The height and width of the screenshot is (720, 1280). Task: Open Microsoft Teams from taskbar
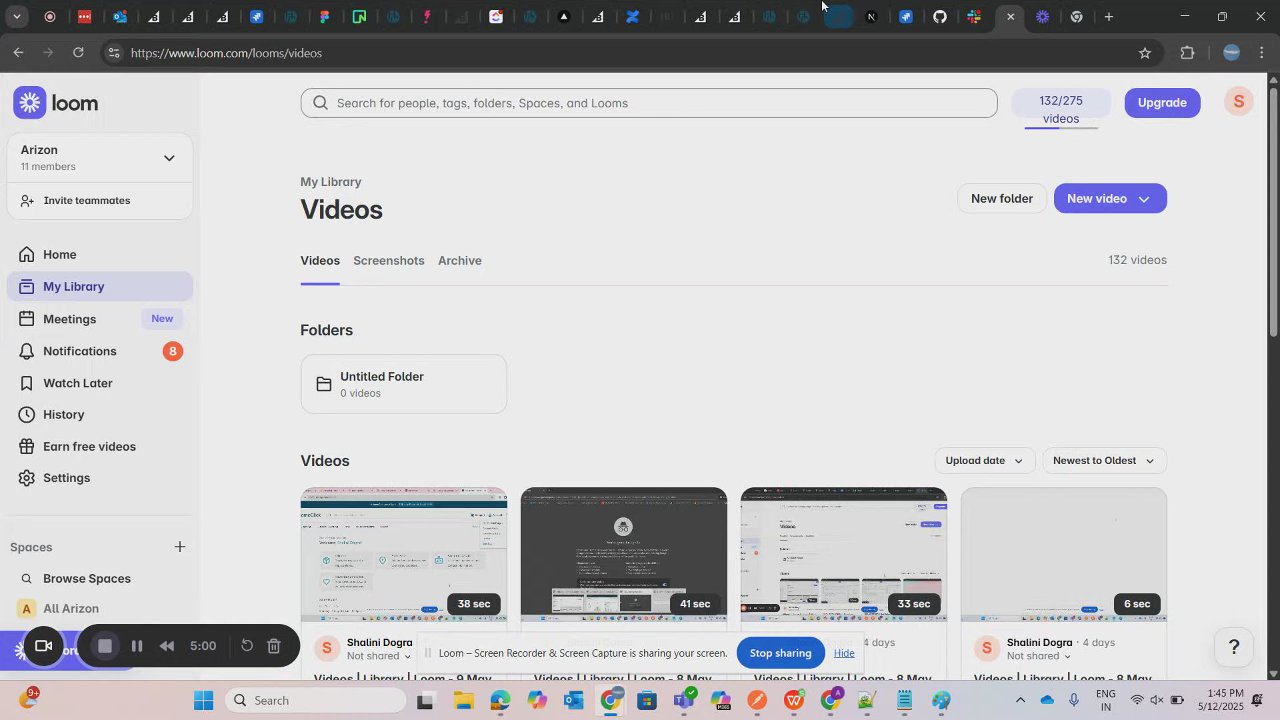(684, 700)
